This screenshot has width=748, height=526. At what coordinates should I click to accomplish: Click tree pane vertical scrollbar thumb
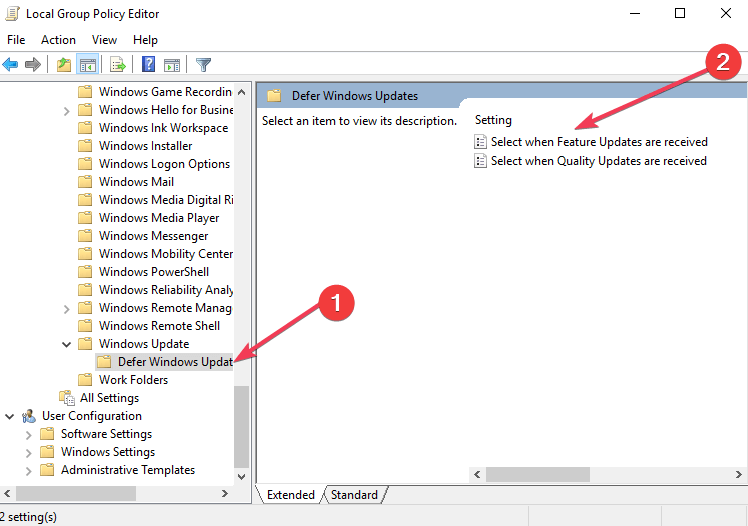(x=241, y=427)
